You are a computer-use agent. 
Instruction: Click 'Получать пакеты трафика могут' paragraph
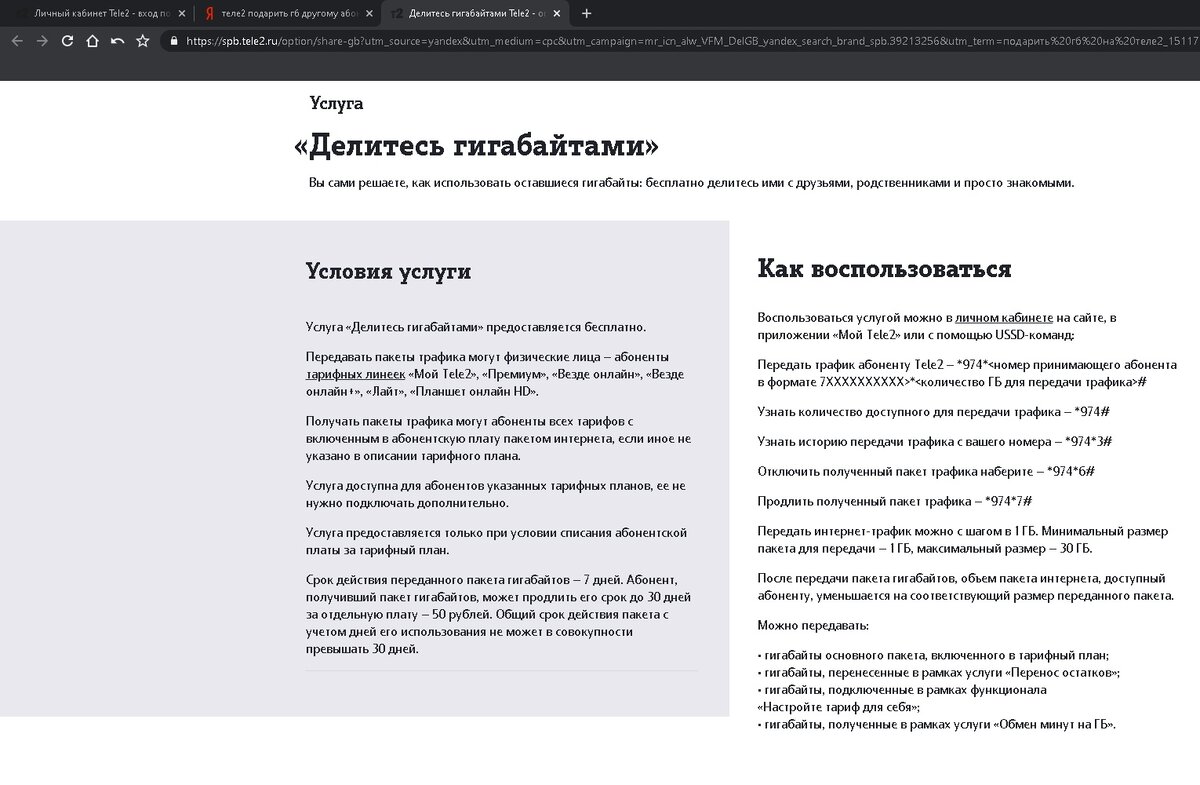[498, 439]
